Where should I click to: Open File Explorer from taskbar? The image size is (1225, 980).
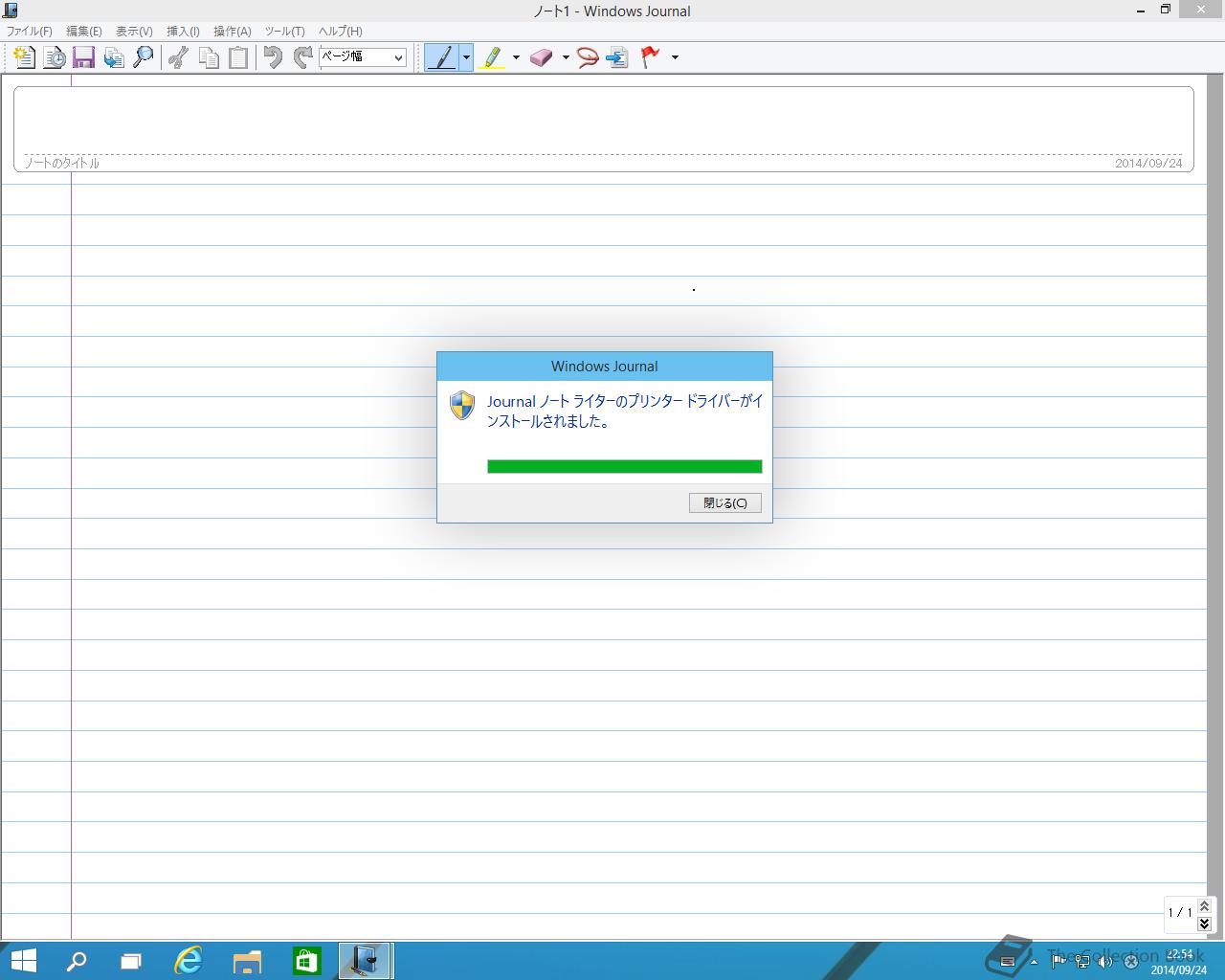(x=248, y=961)
